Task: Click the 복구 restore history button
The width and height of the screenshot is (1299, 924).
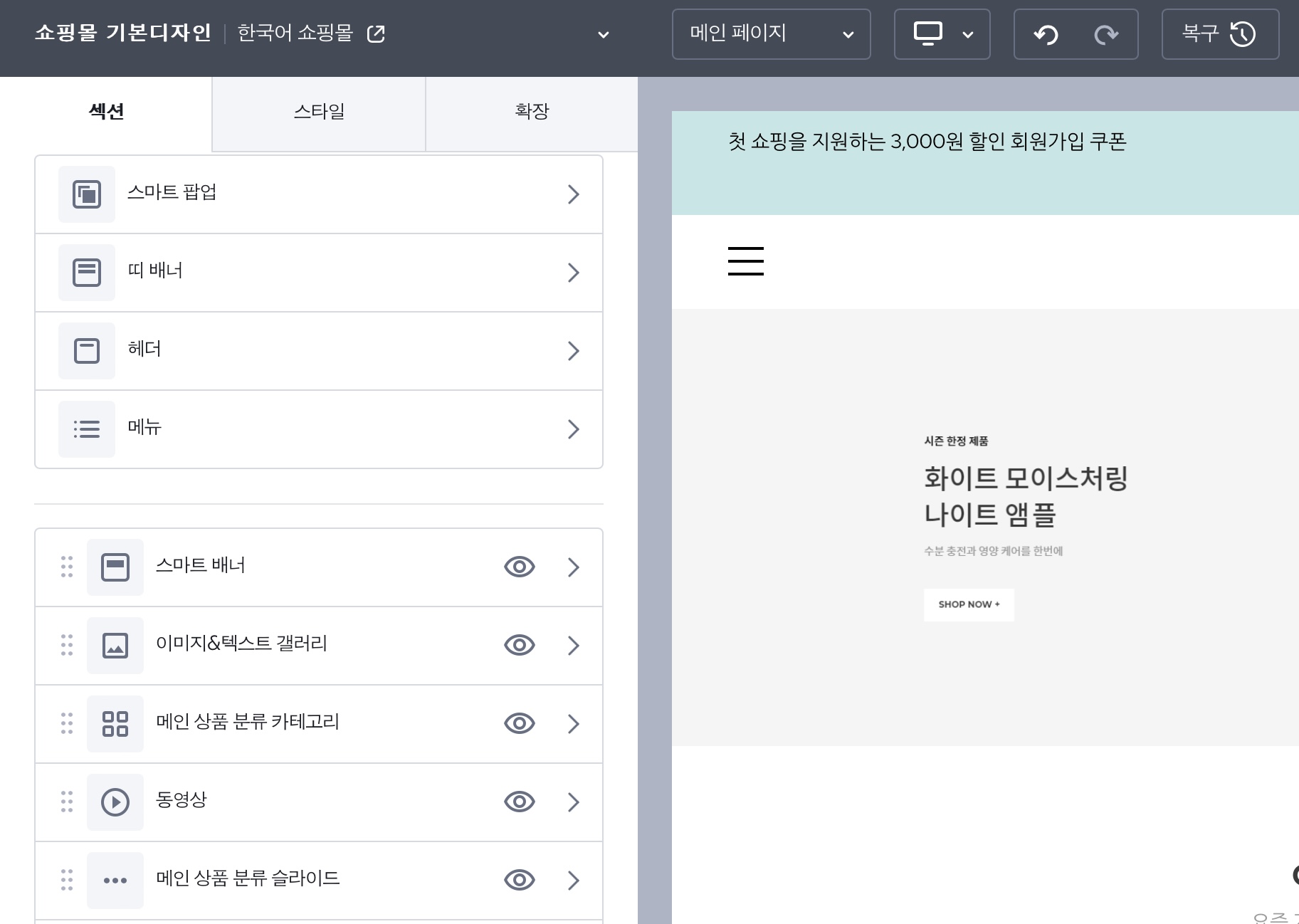Action: [x=1220, y=34]
